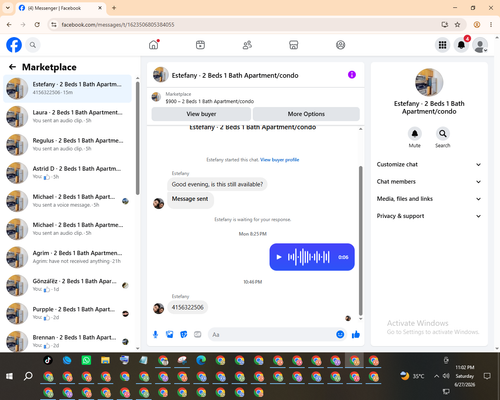Open Estefany conversation in chat list
The width and height of the screenshot is (500, 400).
(x=67, y=88)
